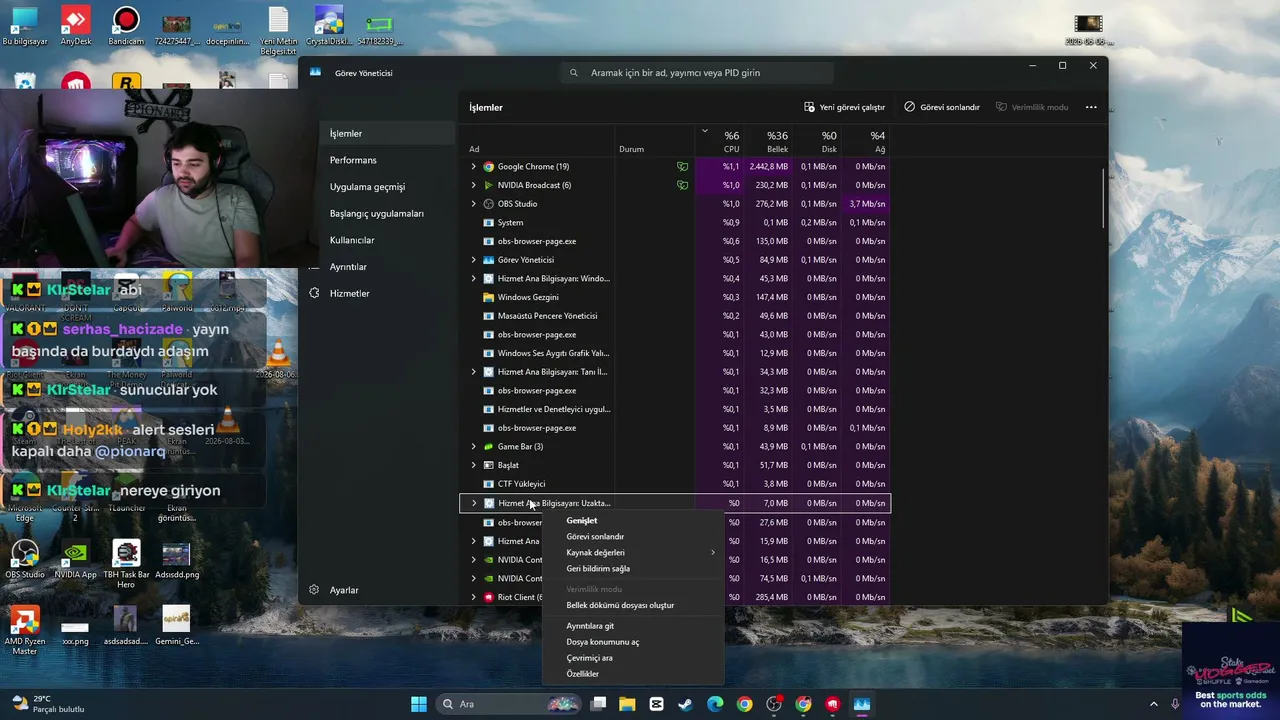1280x720 pixels.
Task: Choose Genişlet in the context menu
Action: pyautogui.click(x=632, y=520)
